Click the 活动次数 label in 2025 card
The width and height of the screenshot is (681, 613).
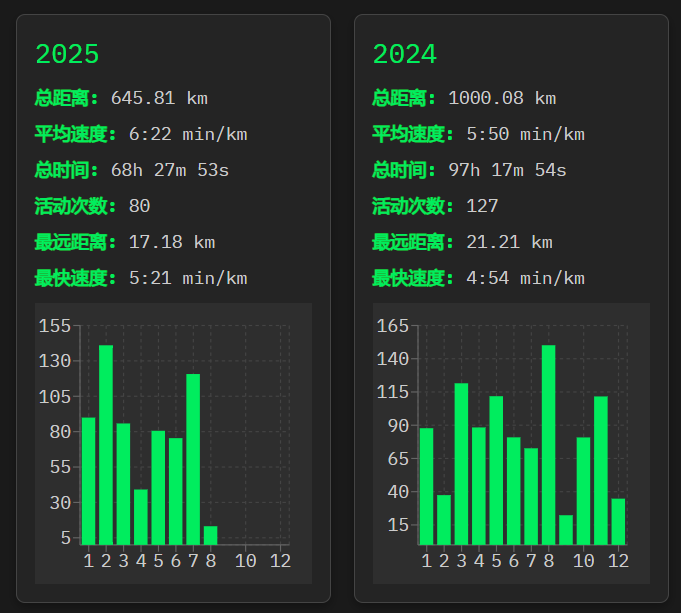76,206
